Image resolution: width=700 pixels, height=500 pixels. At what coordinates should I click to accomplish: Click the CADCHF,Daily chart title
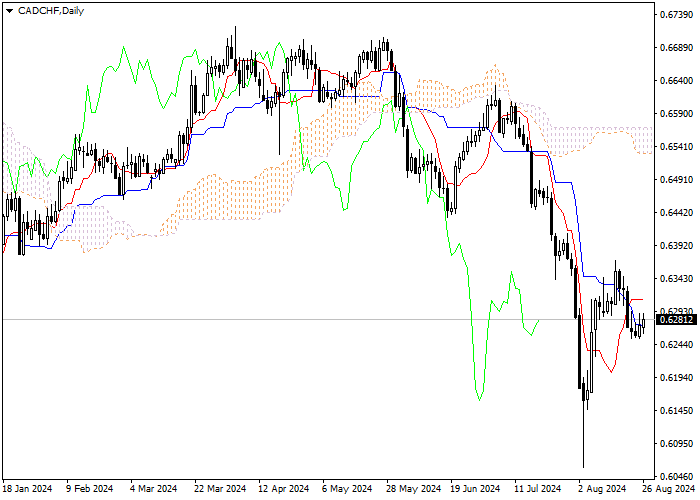coord(51,11)
